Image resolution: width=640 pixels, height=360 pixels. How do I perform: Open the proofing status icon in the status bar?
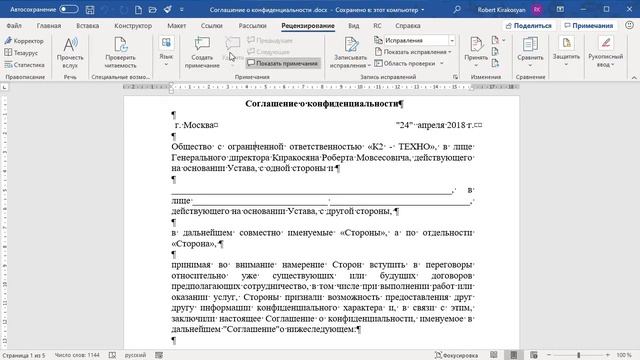pos(112,355)
